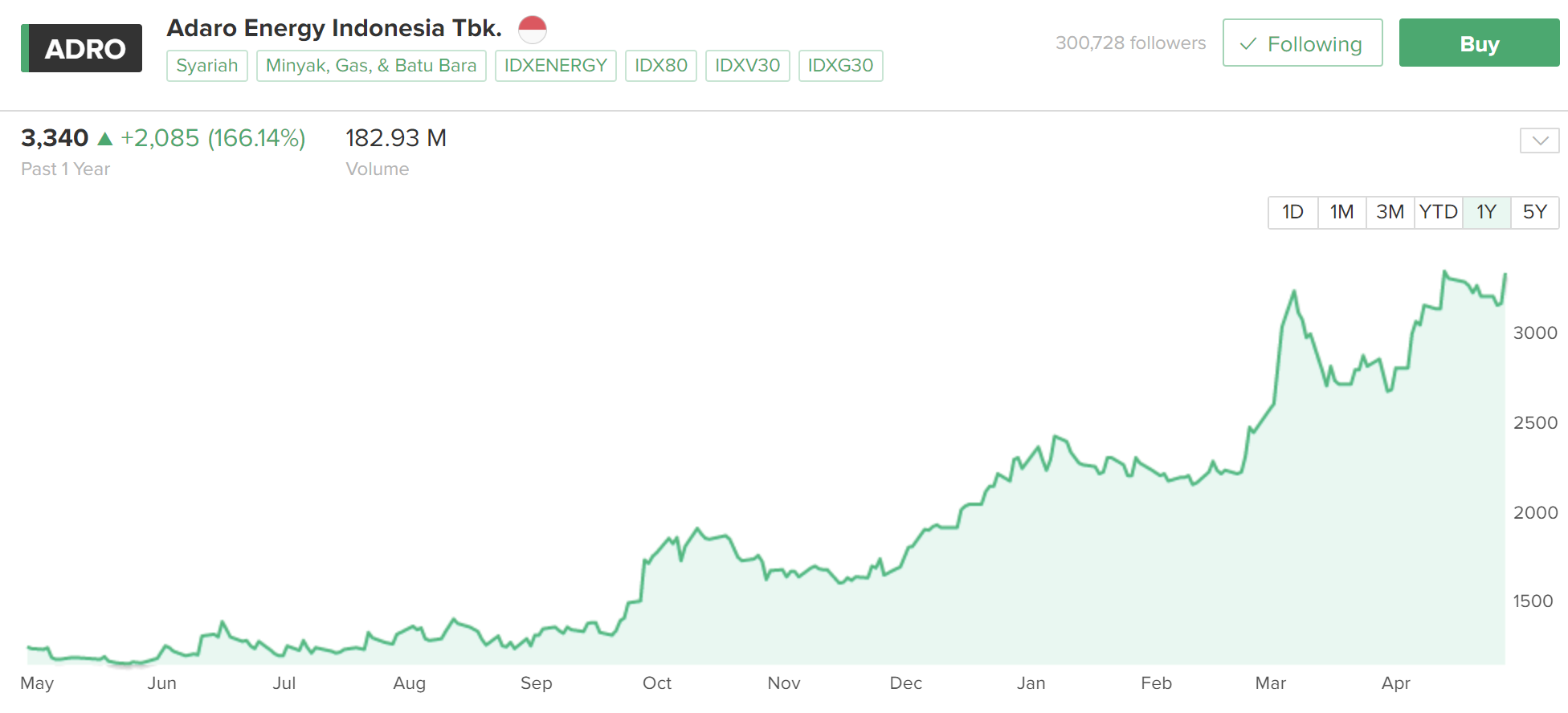1568x713 pixels.
Task: Click the ADRO ticker badge
Action: click(82, 48)
